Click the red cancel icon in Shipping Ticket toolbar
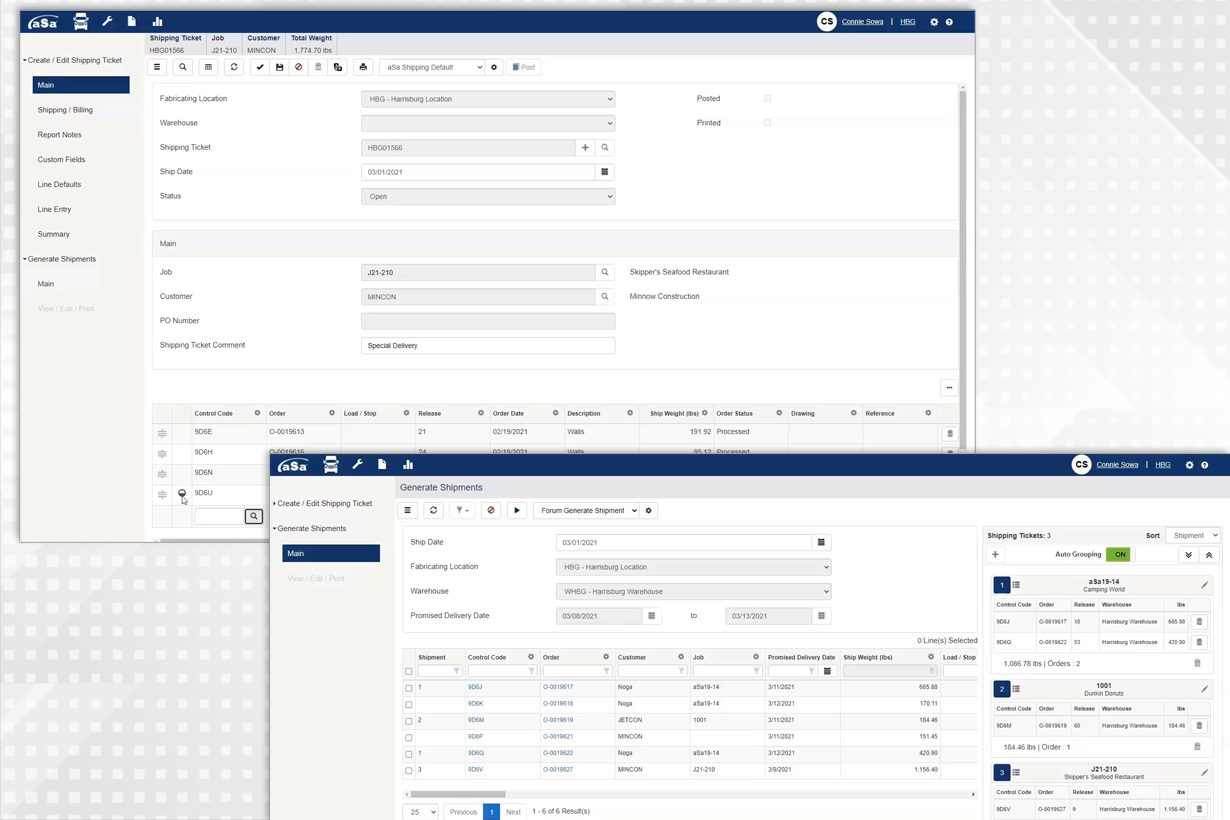The width and height of the screenshot is (1230, 820). click(298, 67)
